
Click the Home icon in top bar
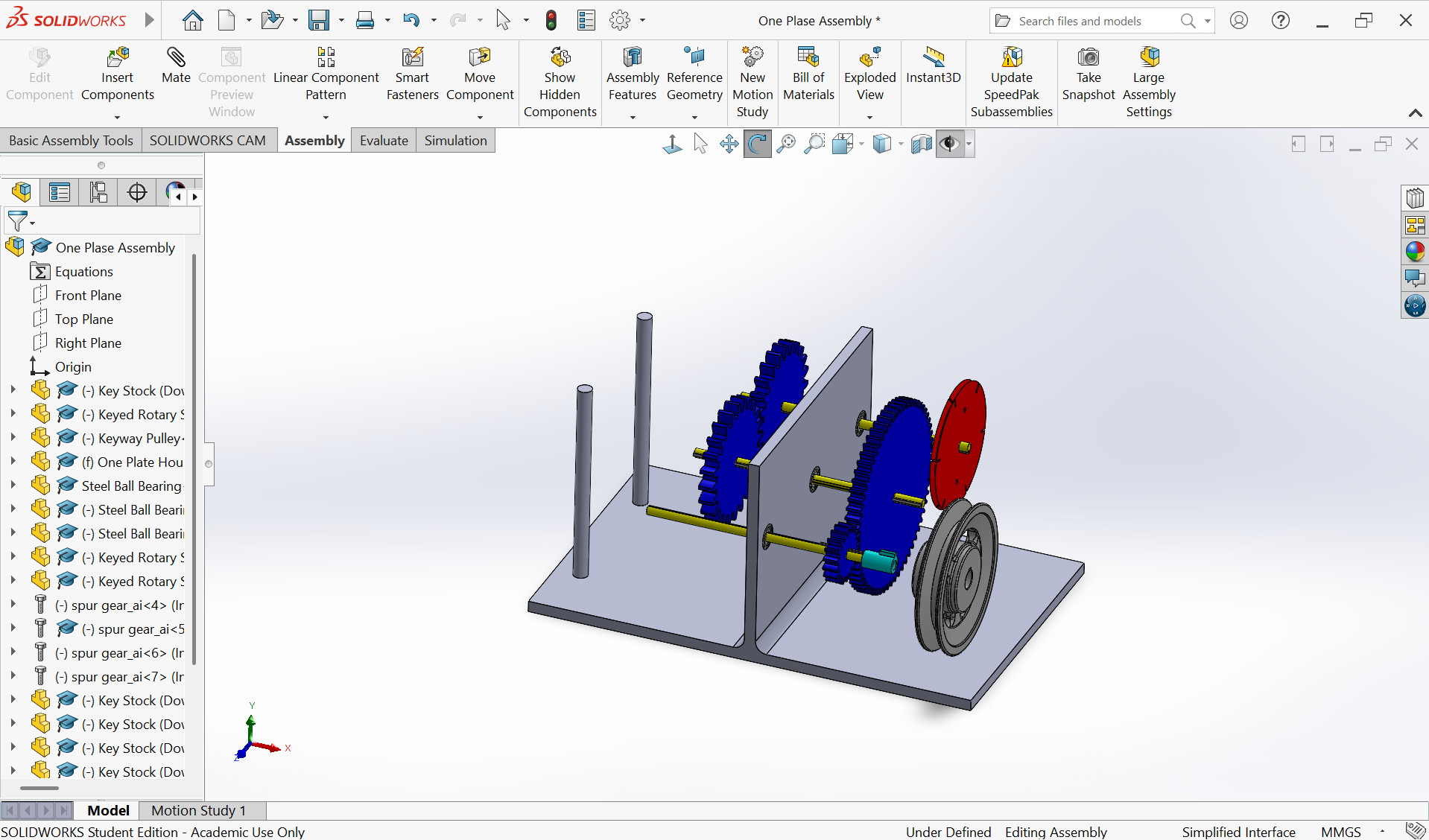(x=193, y=20)
